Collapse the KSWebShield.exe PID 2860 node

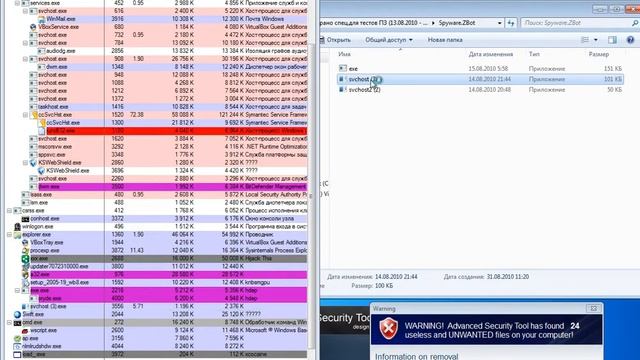(x=25, y=162)
